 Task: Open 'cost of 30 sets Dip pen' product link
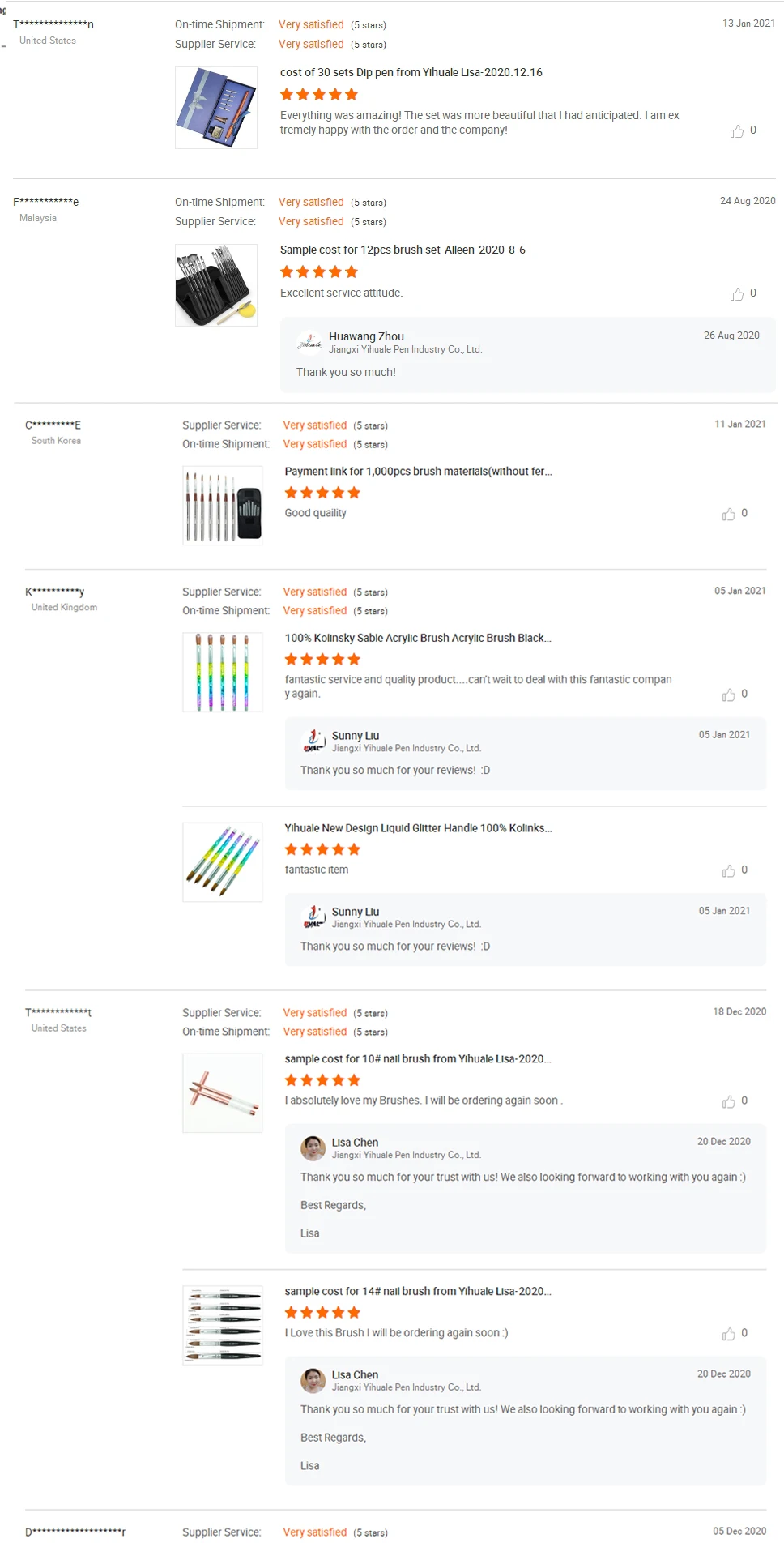pos(411,72)
